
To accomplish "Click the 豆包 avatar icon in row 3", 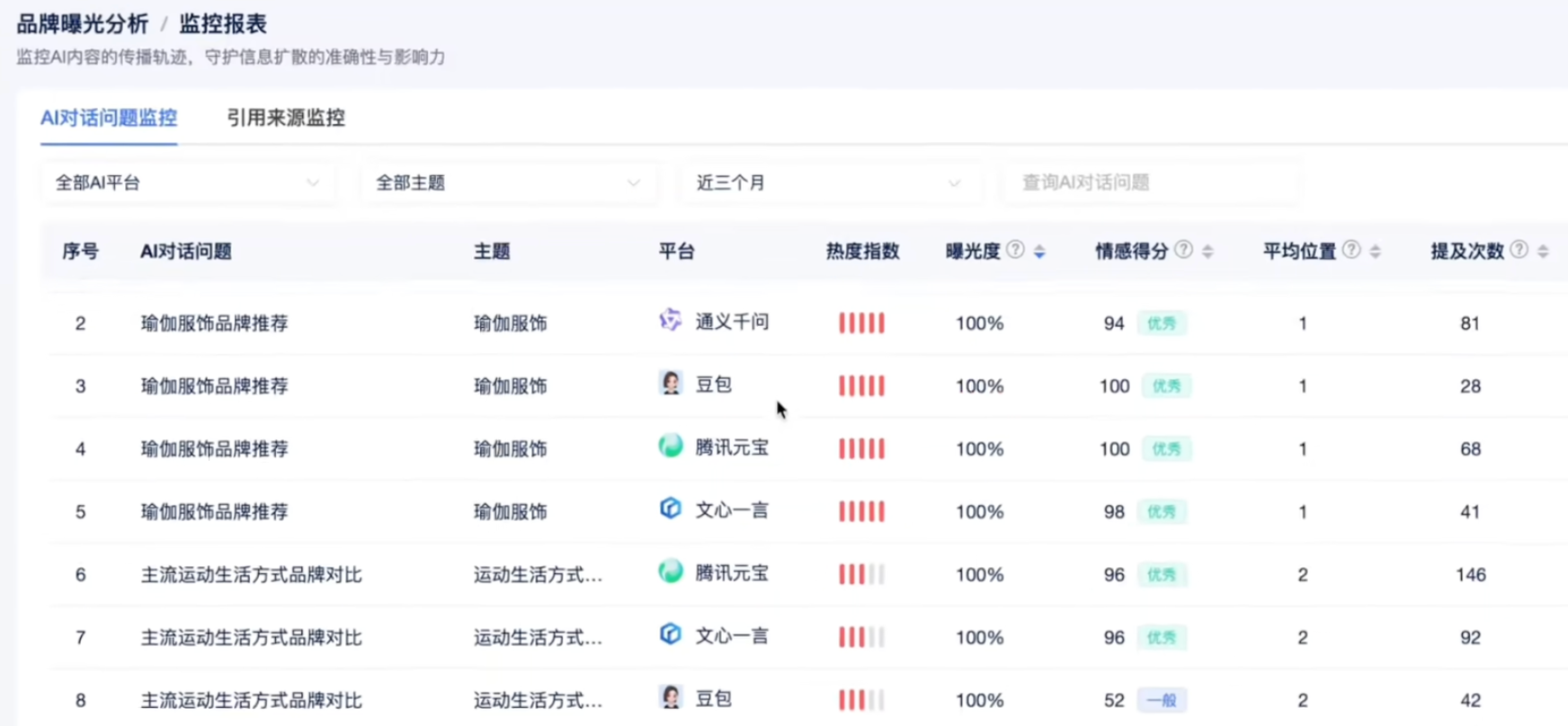I will [x=671, y=384].
